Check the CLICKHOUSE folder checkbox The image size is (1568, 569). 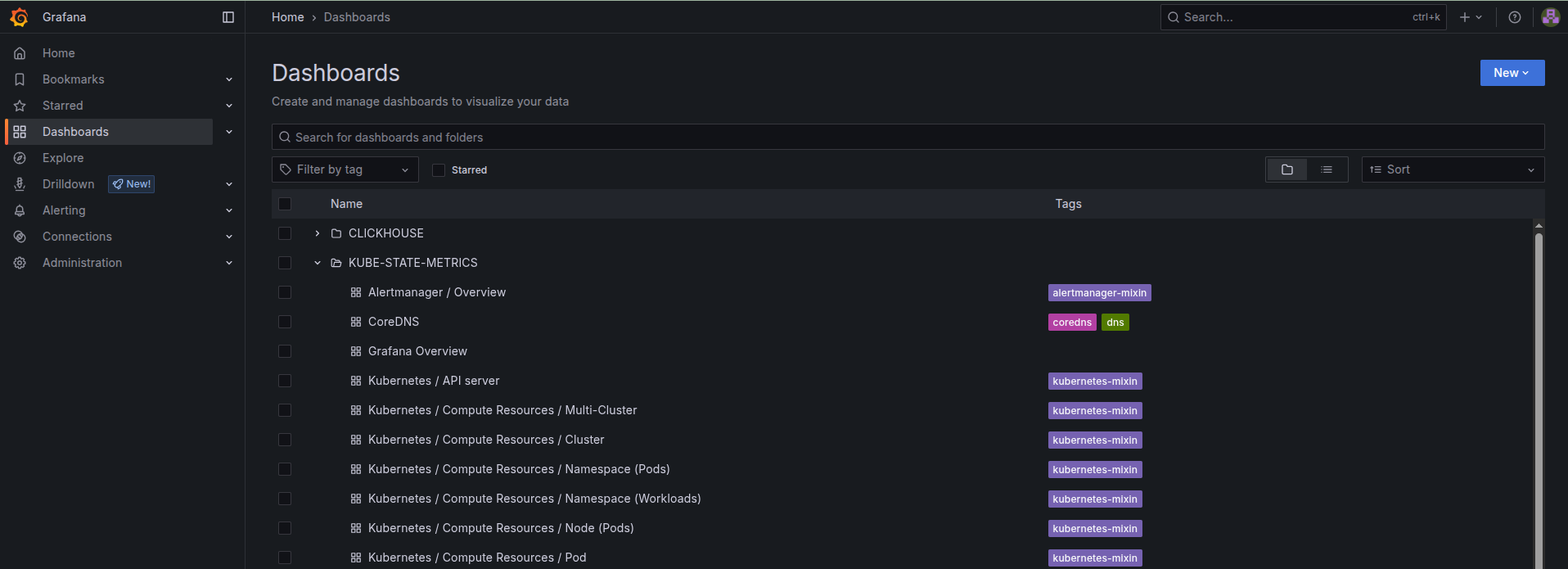285,233
